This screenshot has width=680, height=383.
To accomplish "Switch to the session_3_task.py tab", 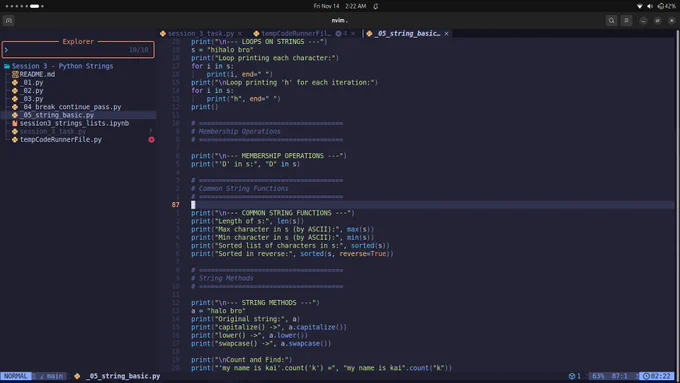I will point(201,33).
